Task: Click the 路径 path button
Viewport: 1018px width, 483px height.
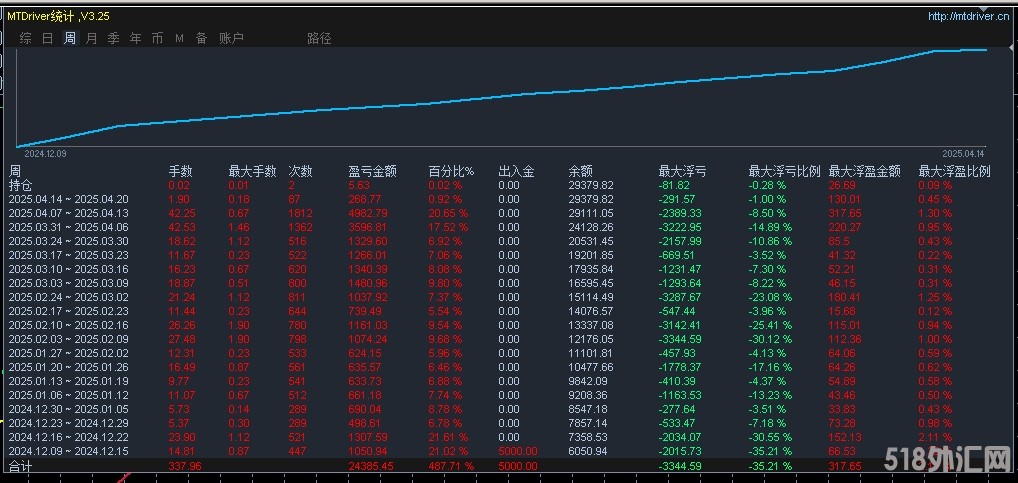Action: (319, 38)
